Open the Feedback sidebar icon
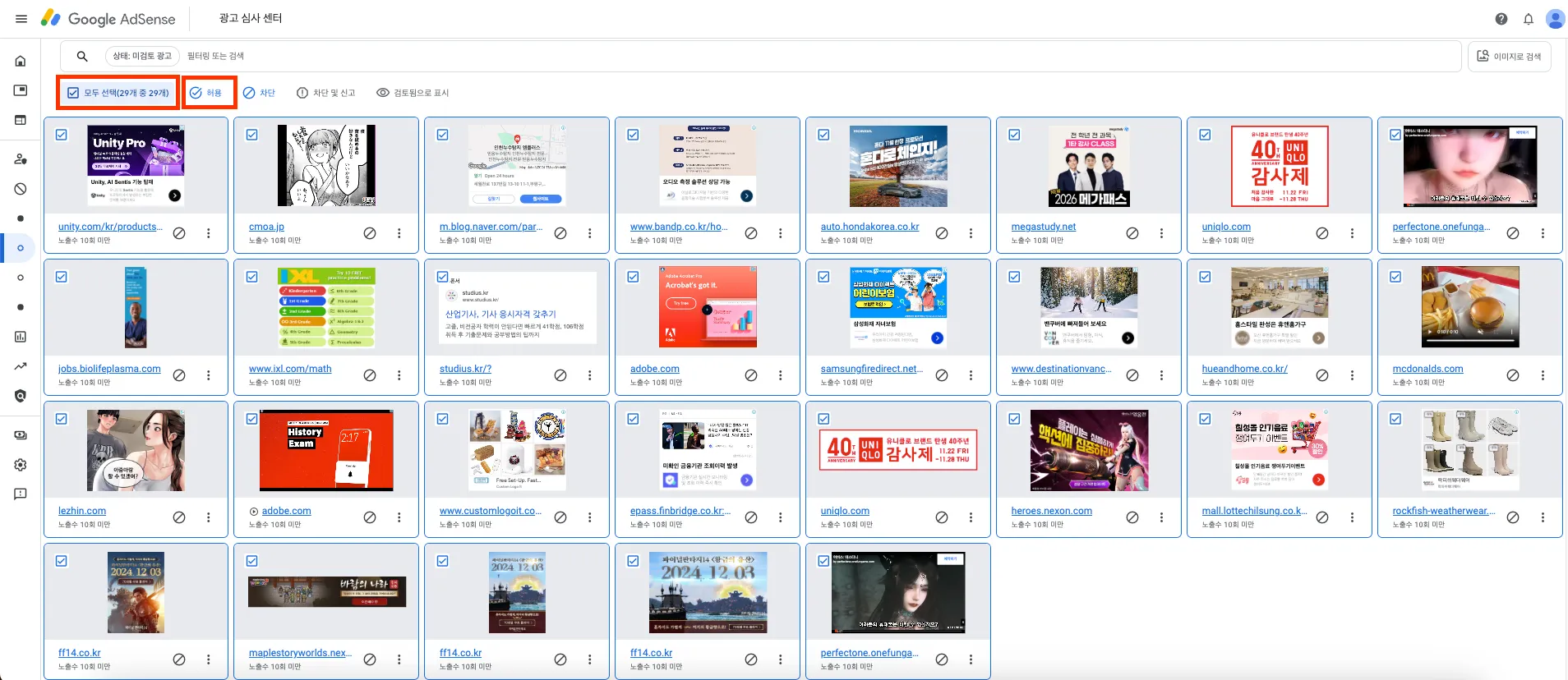 [x=21, y=494]
